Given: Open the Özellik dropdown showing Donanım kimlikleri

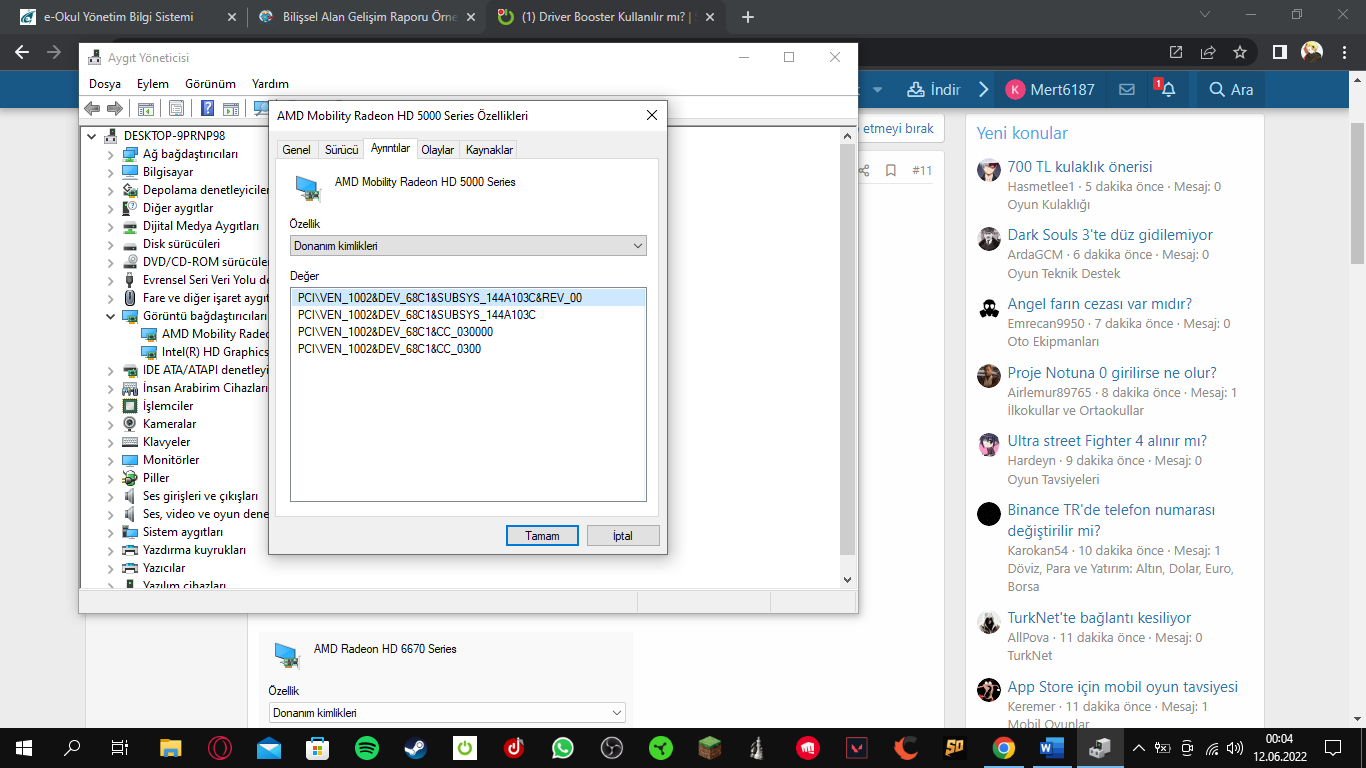Looking at the screenshot, I should coord(468,245).
